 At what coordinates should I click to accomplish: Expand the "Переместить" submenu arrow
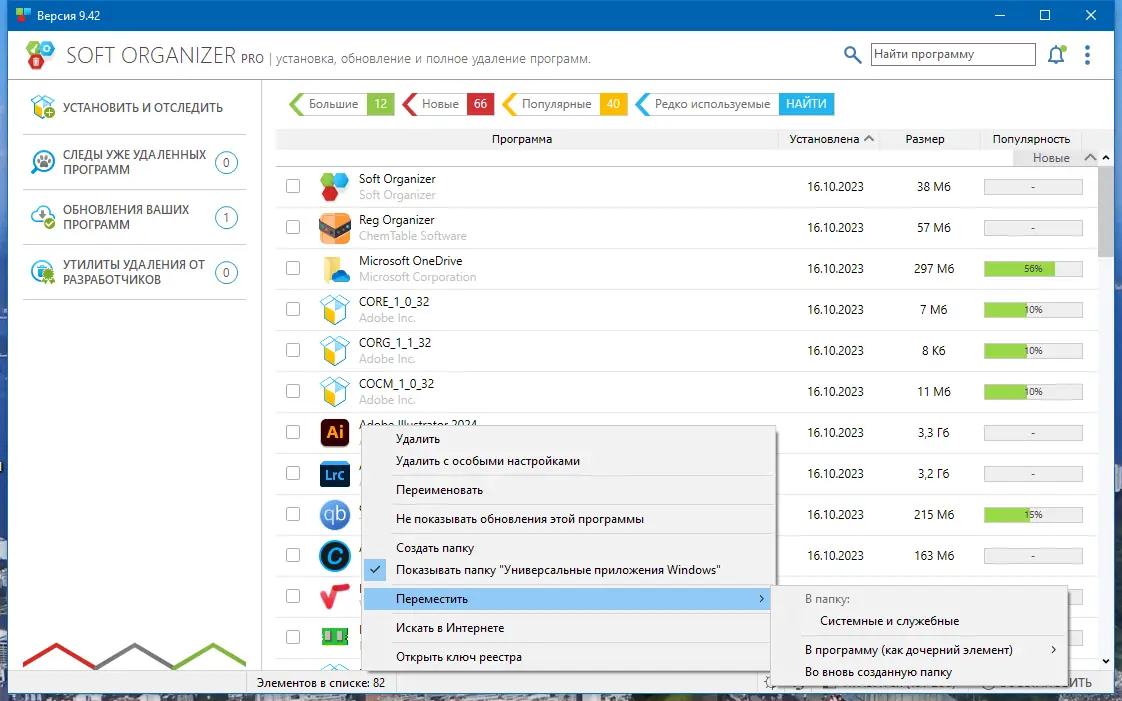pos(761,599)
